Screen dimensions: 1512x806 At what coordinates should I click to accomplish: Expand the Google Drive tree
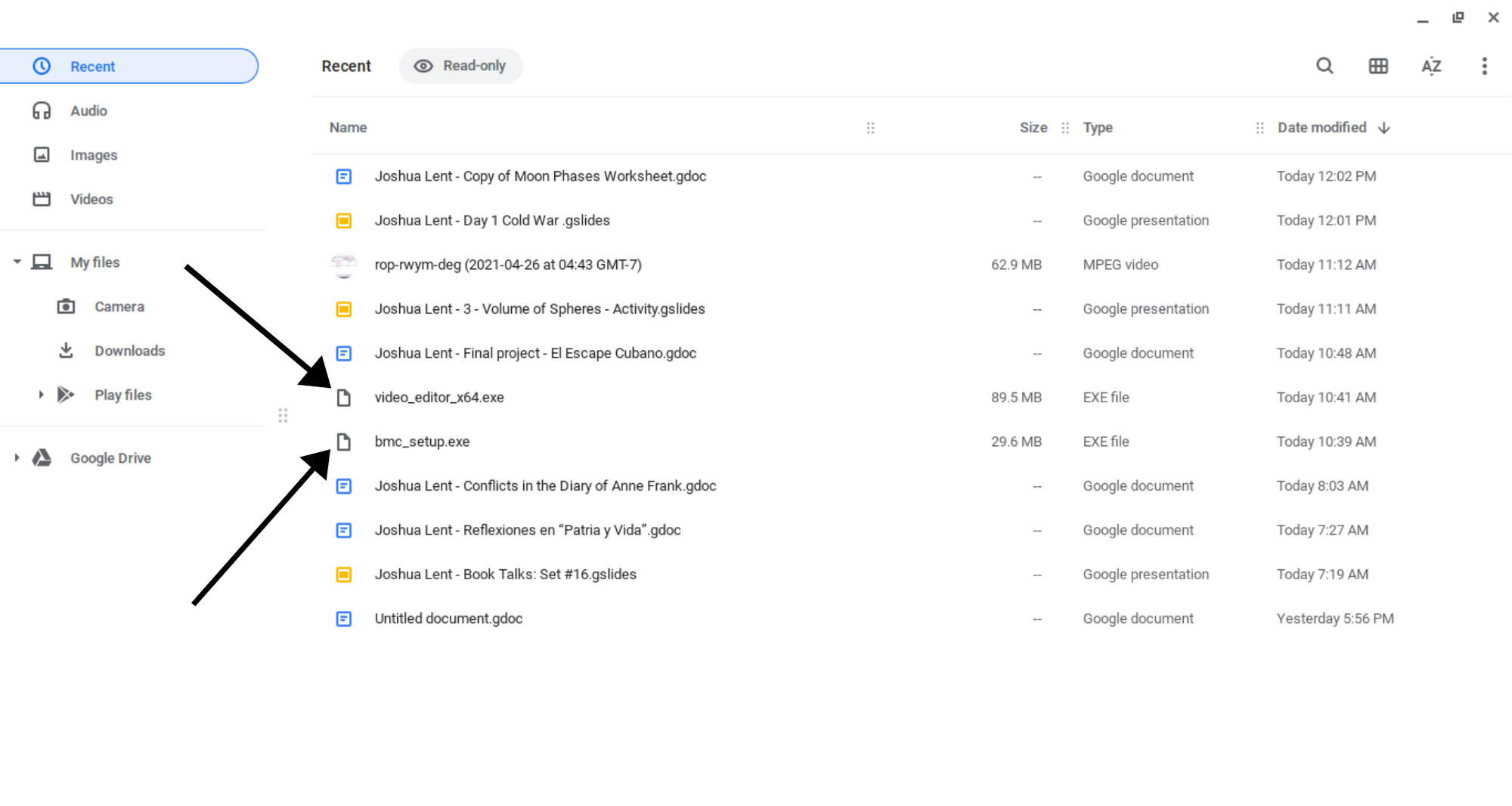(x=17, y=457)
